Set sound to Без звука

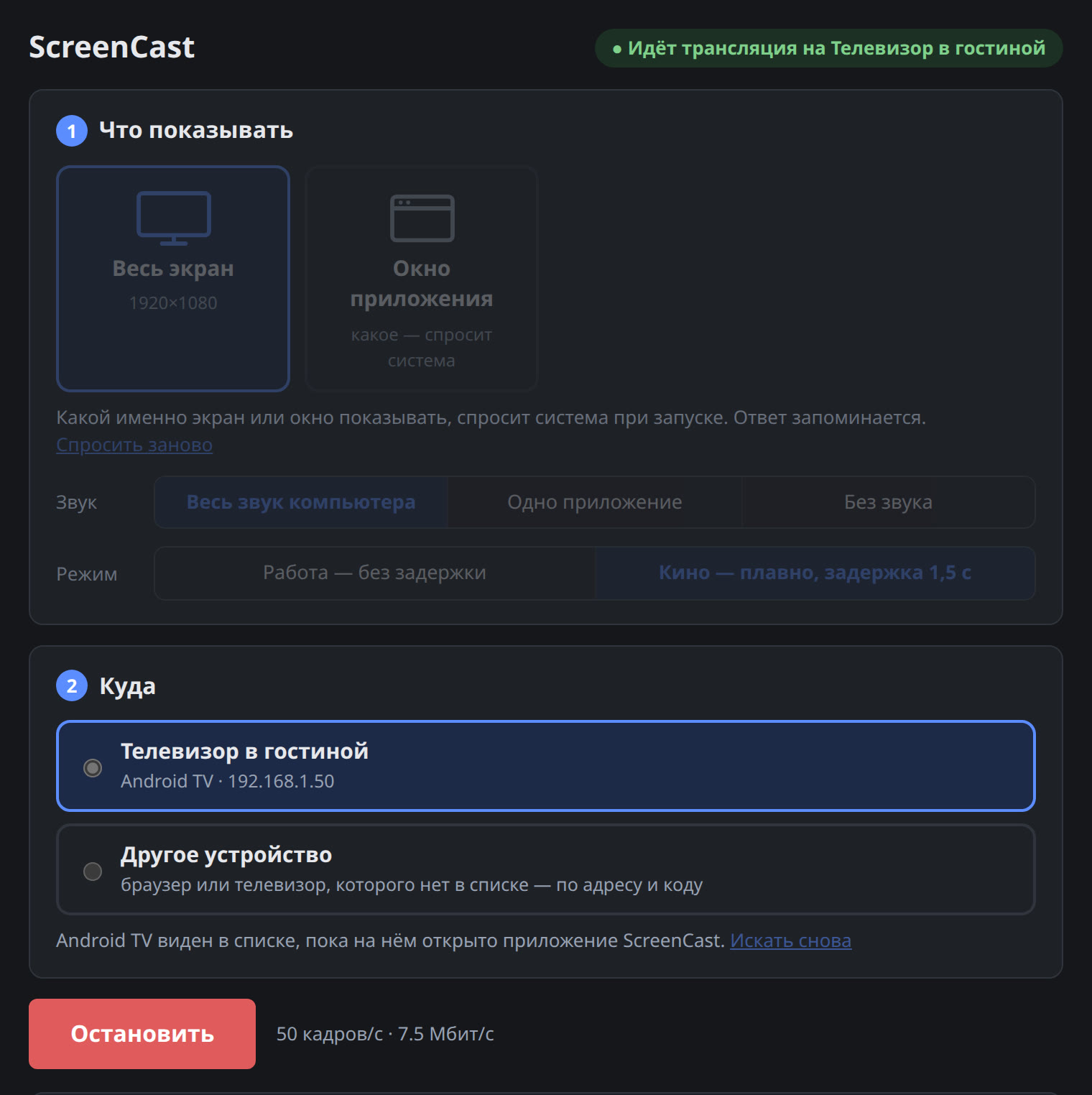pos(888,502)
